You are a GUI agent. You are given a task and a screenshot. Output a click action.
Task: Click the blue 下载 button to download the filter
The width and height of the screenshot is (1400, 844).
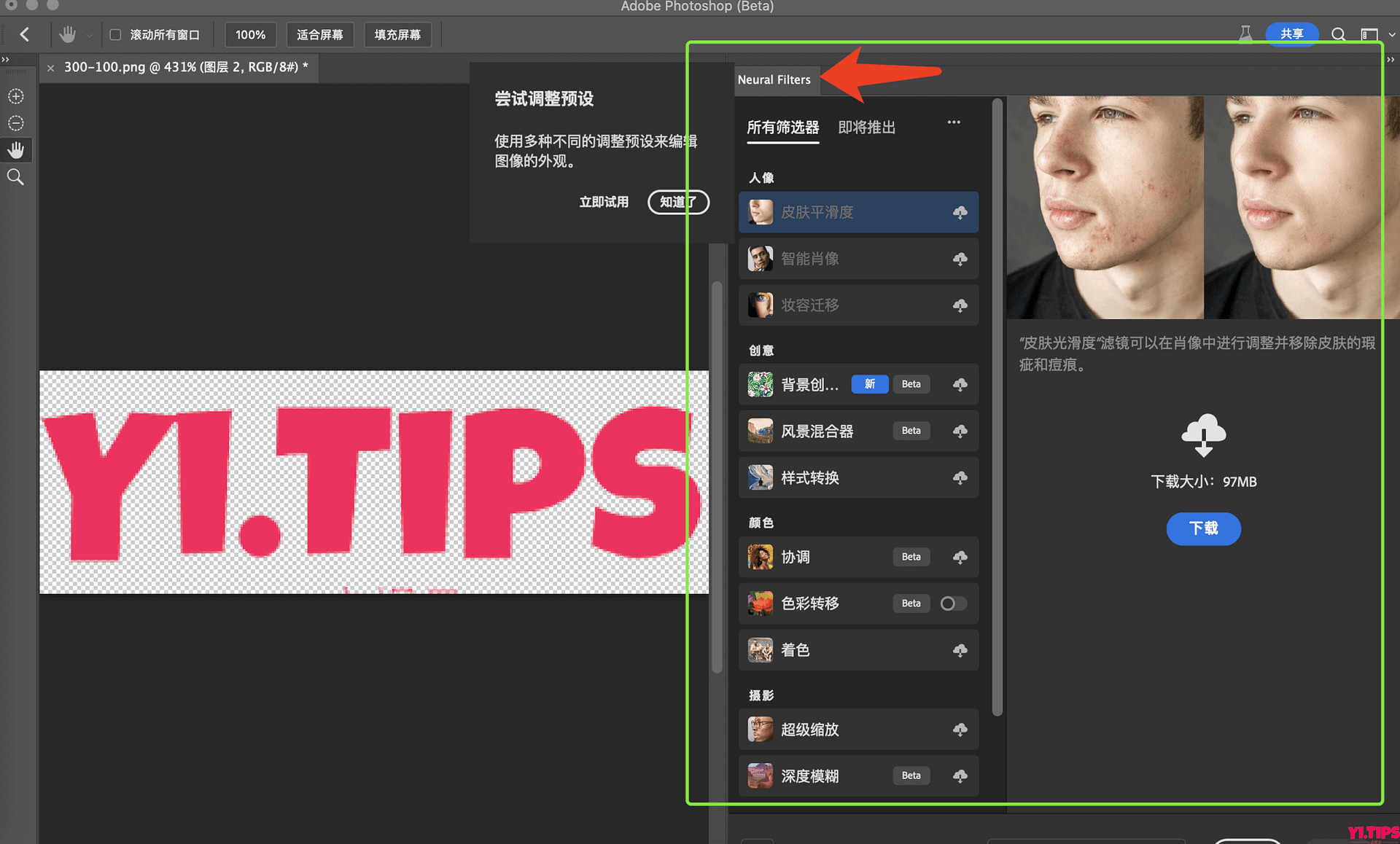tap(1203, 529)
